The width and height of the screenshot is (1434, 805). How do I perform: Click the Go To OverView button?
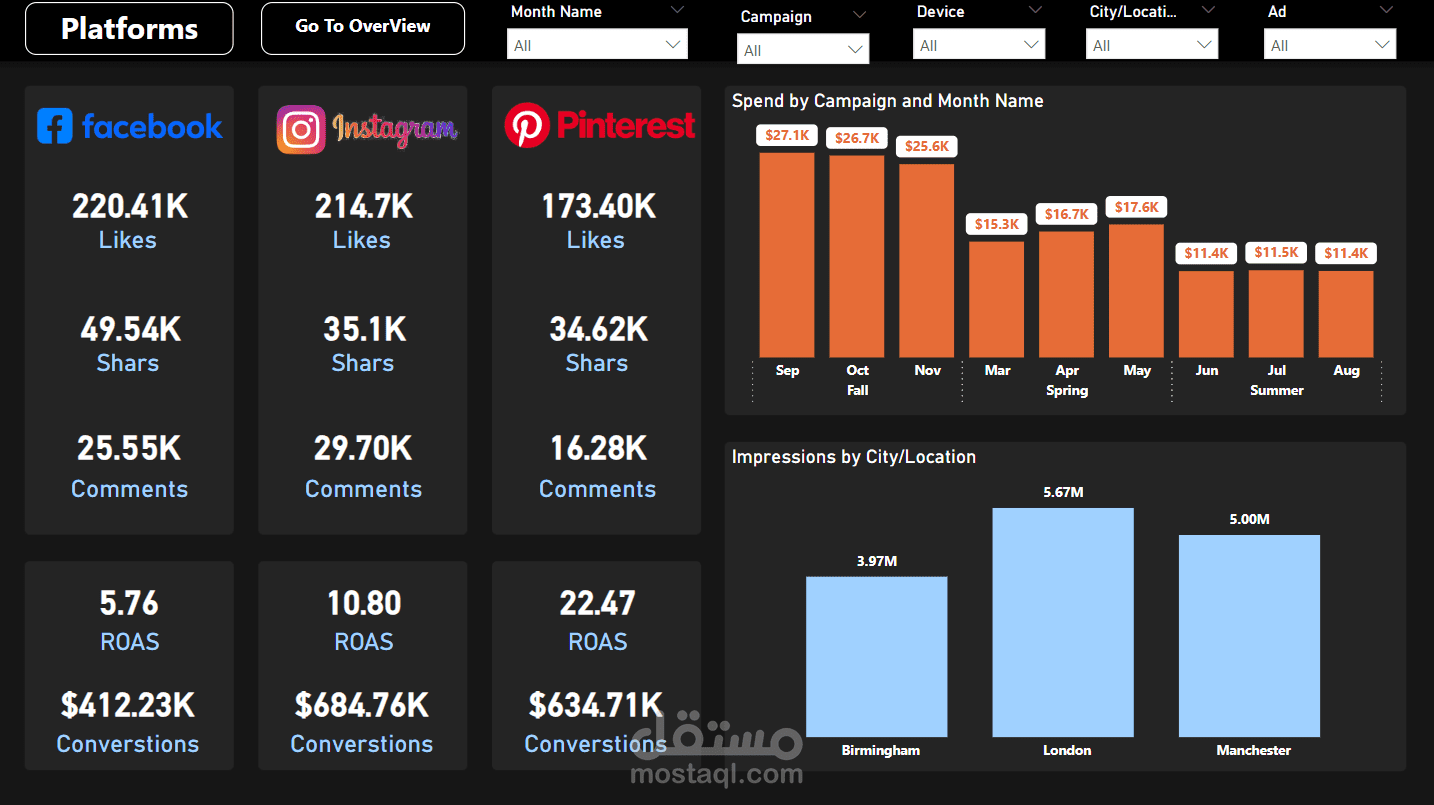point(362,27)
